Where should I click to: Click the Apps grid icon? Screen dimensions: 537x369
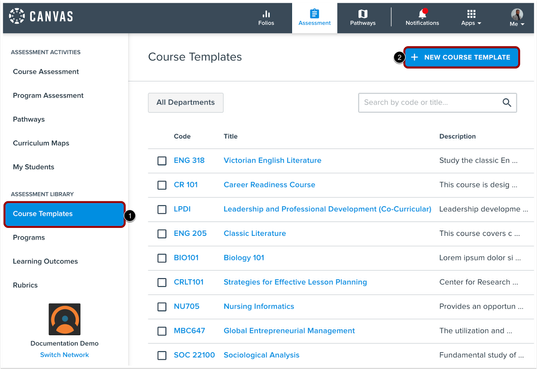tap(471, 14)
